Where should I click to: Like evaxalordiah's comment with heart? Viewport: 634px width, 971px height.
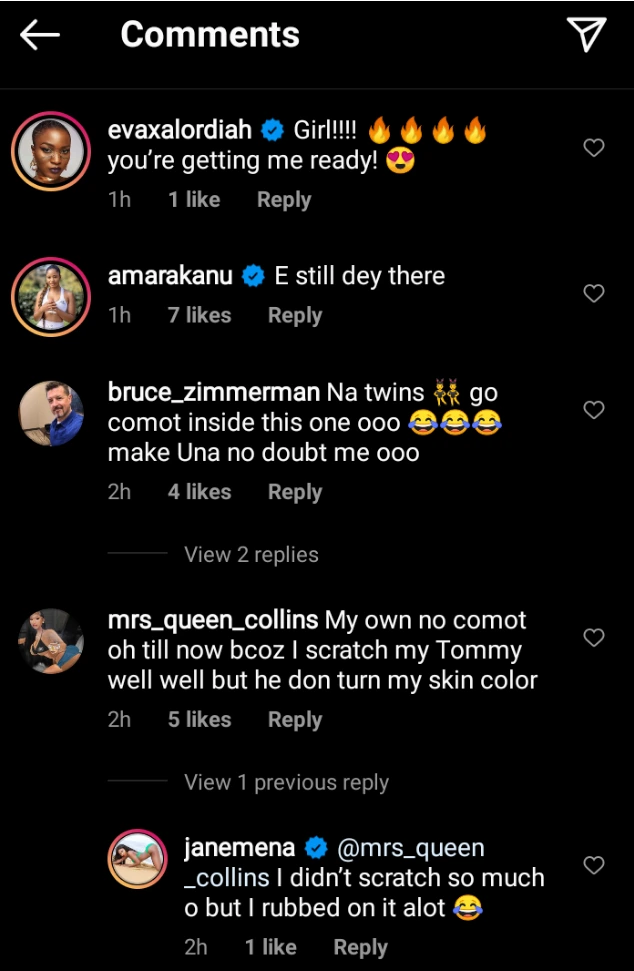[x=594, y=148]
